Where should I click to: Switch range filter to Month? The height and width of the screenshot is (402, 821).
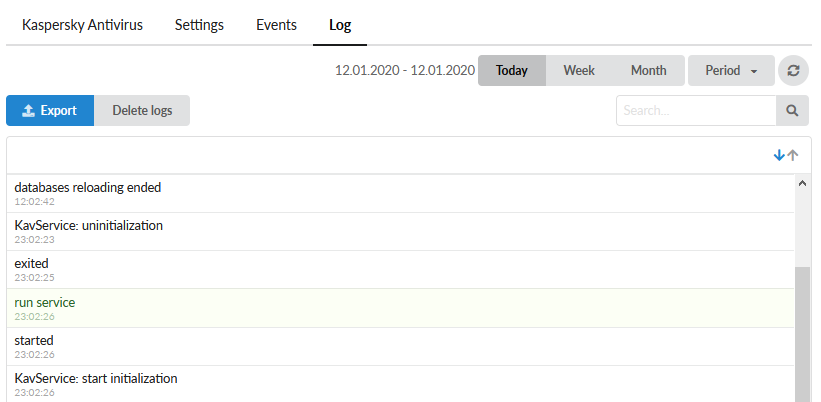tap(648, 71)
